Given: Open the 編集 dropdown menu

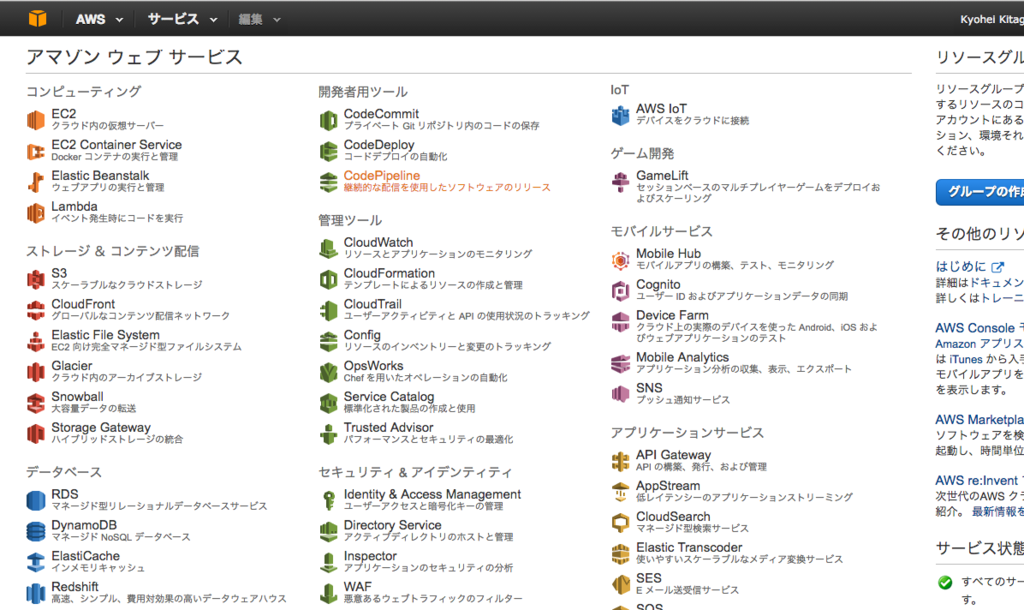Looking at the screenshot, I should coord(259,20).
